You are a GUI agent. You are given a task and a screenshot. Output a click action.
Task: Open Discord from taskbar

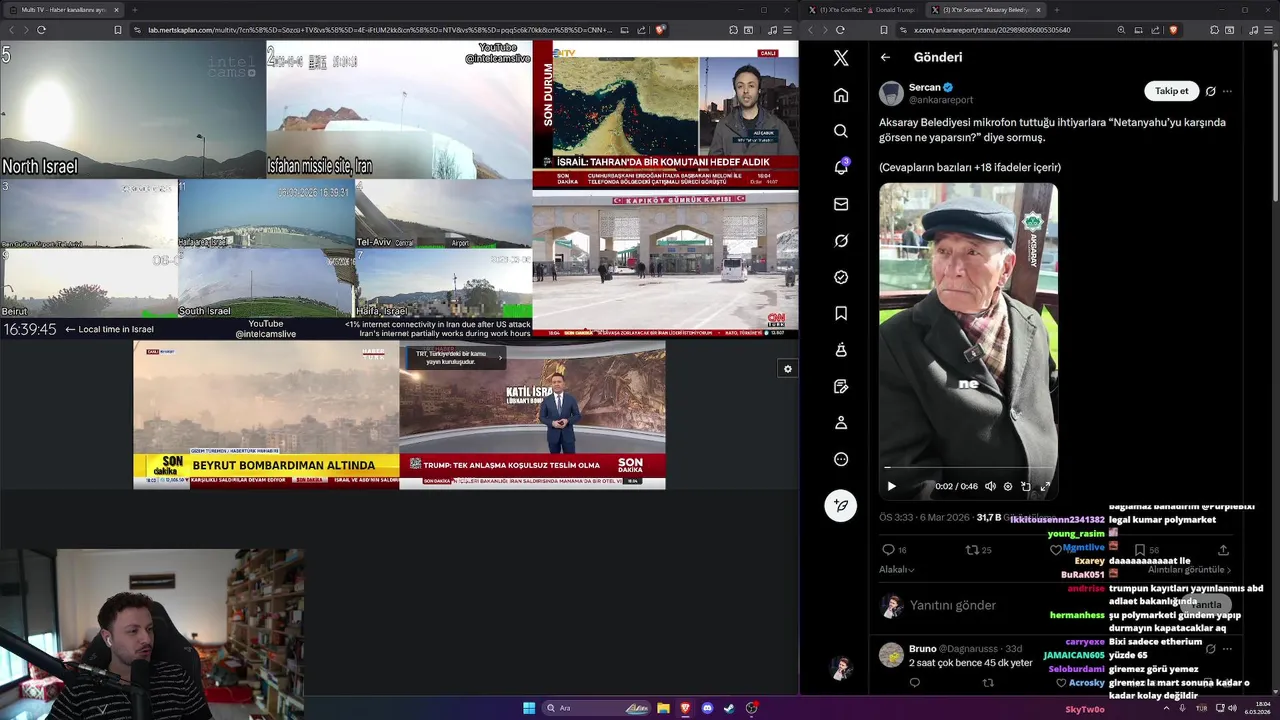coord(707,708)
